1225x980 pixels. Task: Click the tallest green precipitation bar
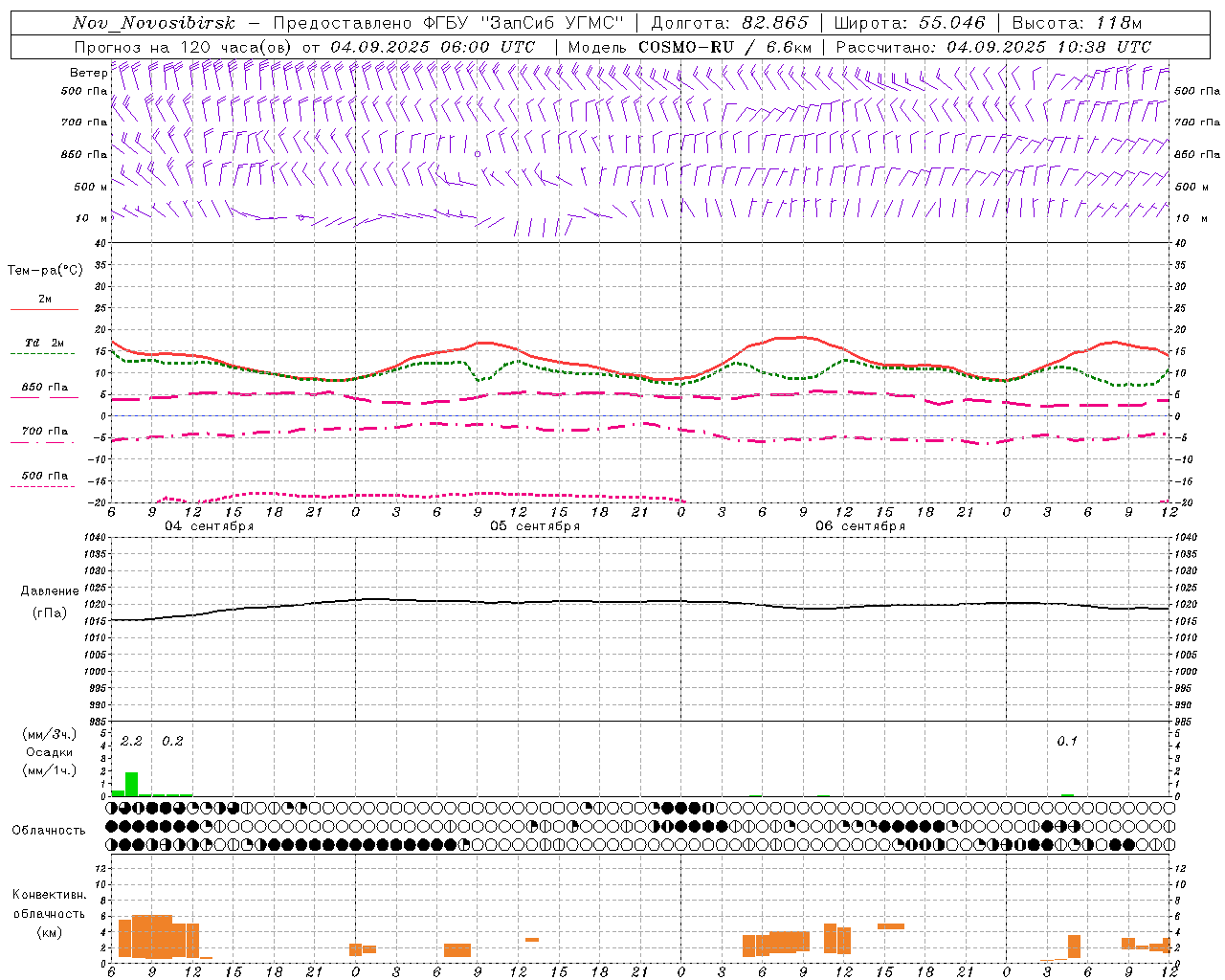pyautogui.click(x=132, y=784)
